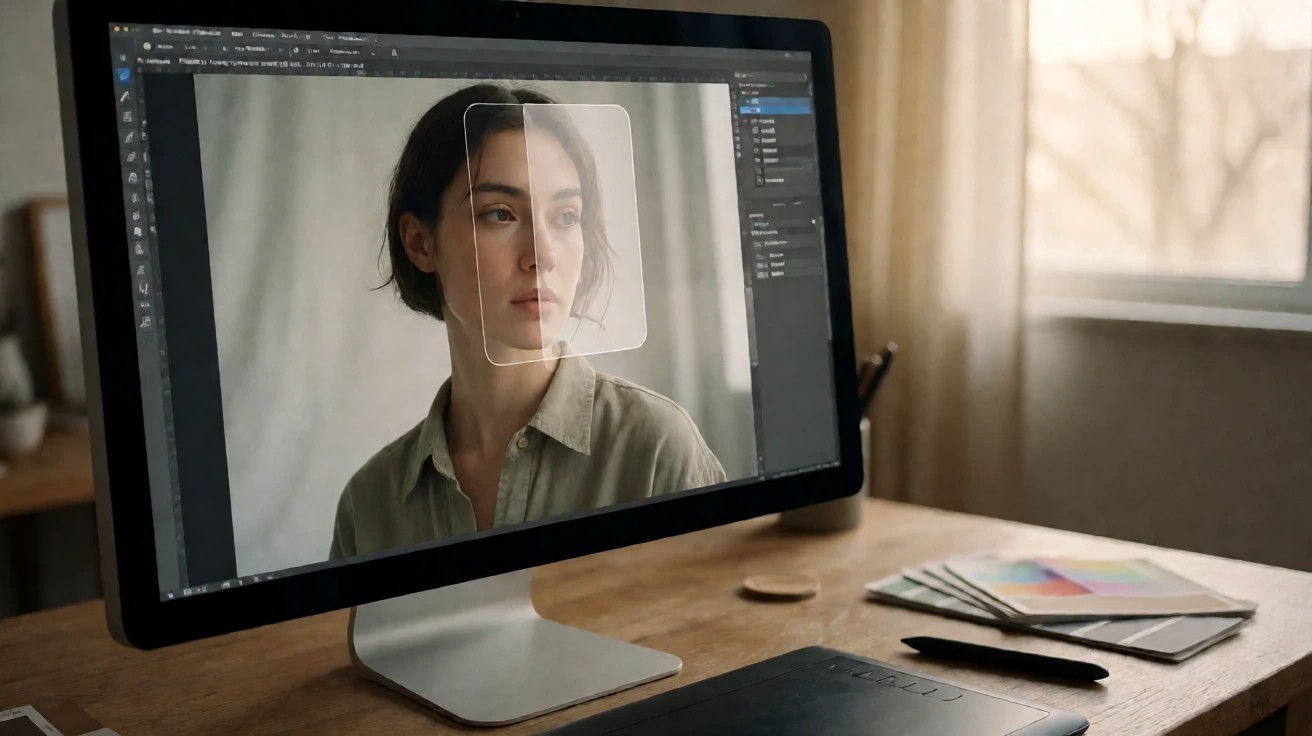
Task: Select the diagonal brush tool below the active tool
Action: 125,96
